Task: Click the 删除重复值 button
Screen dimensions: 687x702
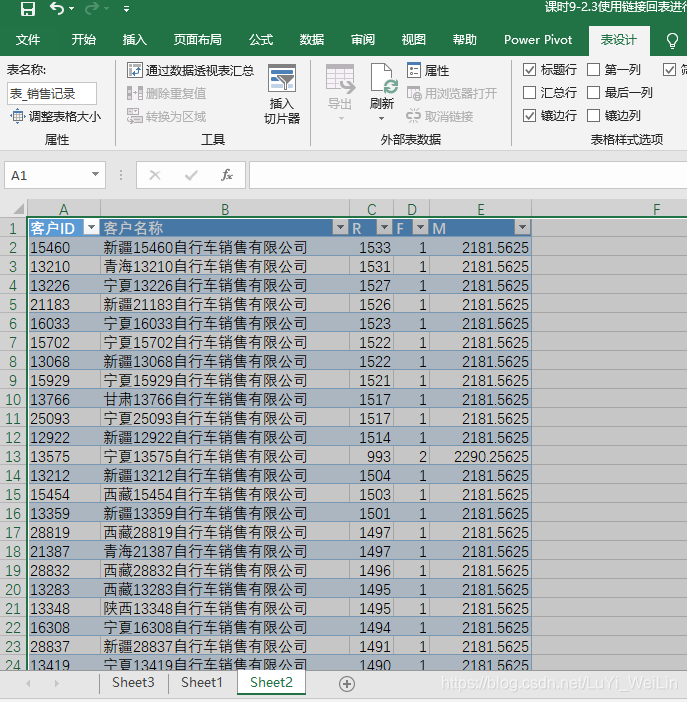Action: [x=167, y=94]
